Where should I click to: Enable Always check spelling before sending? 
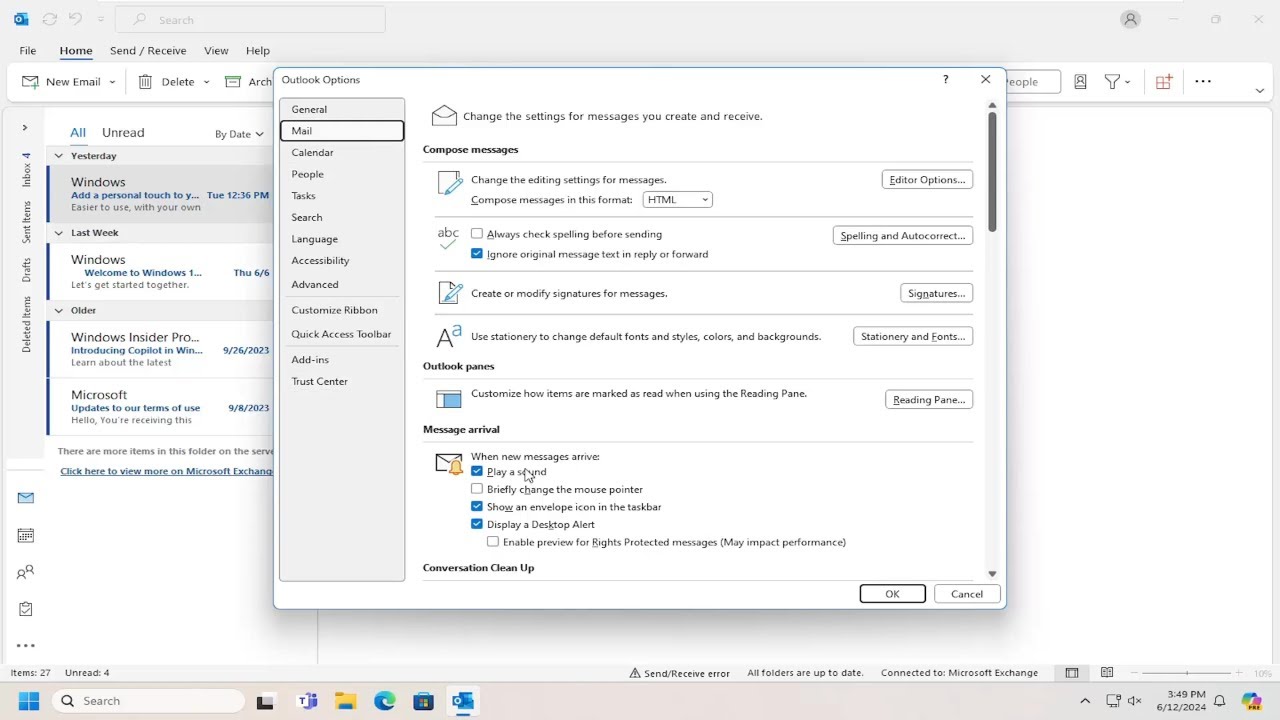477,234
